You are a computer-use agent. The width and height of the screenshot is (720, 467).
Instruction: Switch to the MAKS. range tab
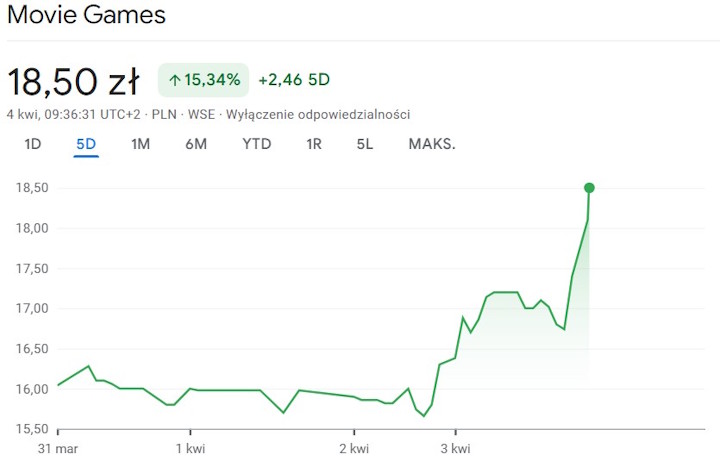click(431, 144)
